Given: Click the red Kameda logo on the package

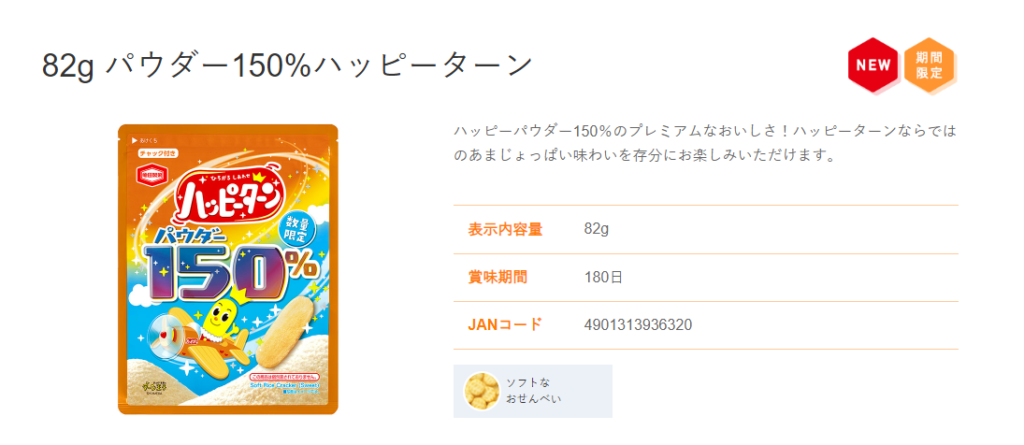Looking at the screenshot, I should 151,179.
